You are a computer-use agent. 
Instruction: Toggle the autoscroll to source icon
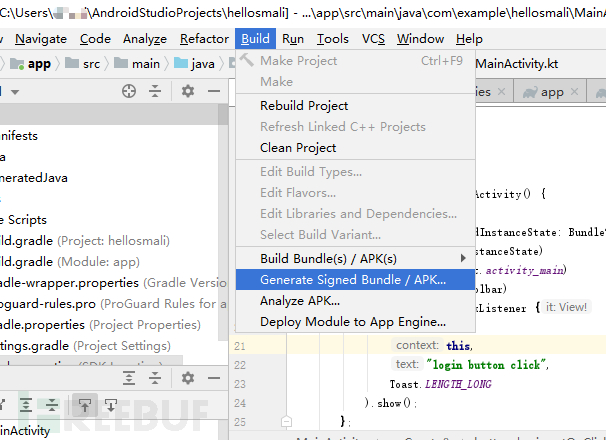pos(85,405)
